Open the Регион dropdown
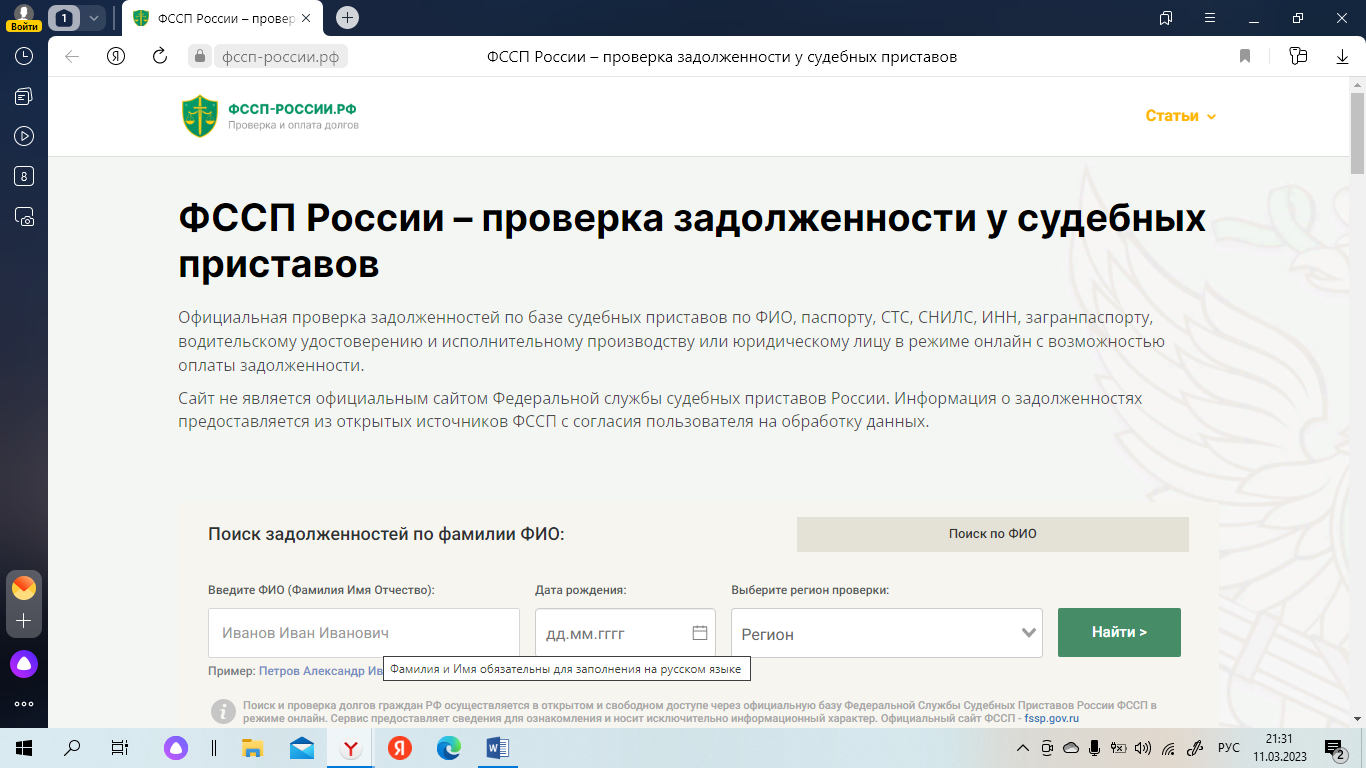Screen dimensions: 1366x768 pos(887,633)
